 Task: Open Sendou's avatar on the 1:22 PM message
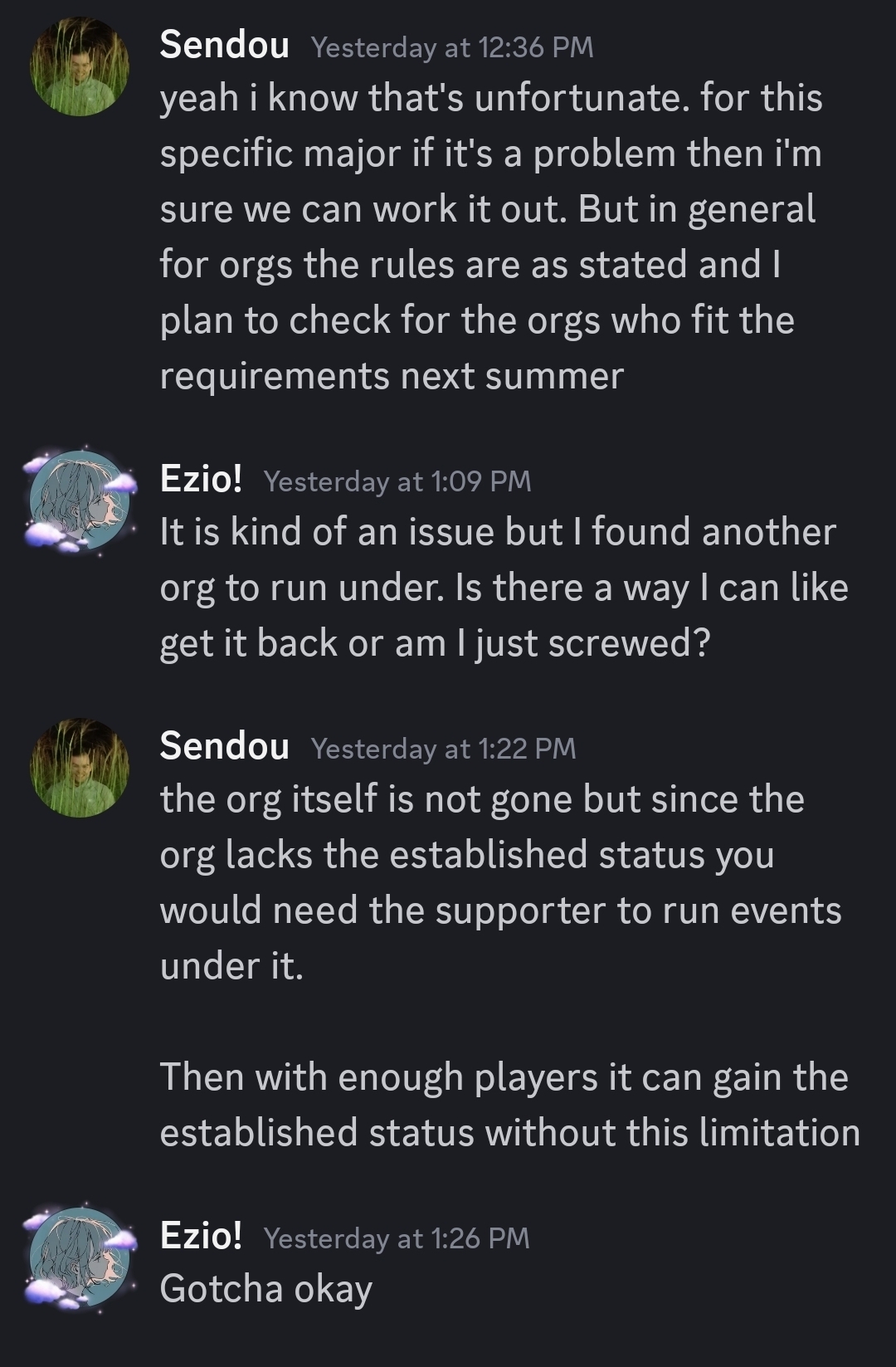click(80, 767)
